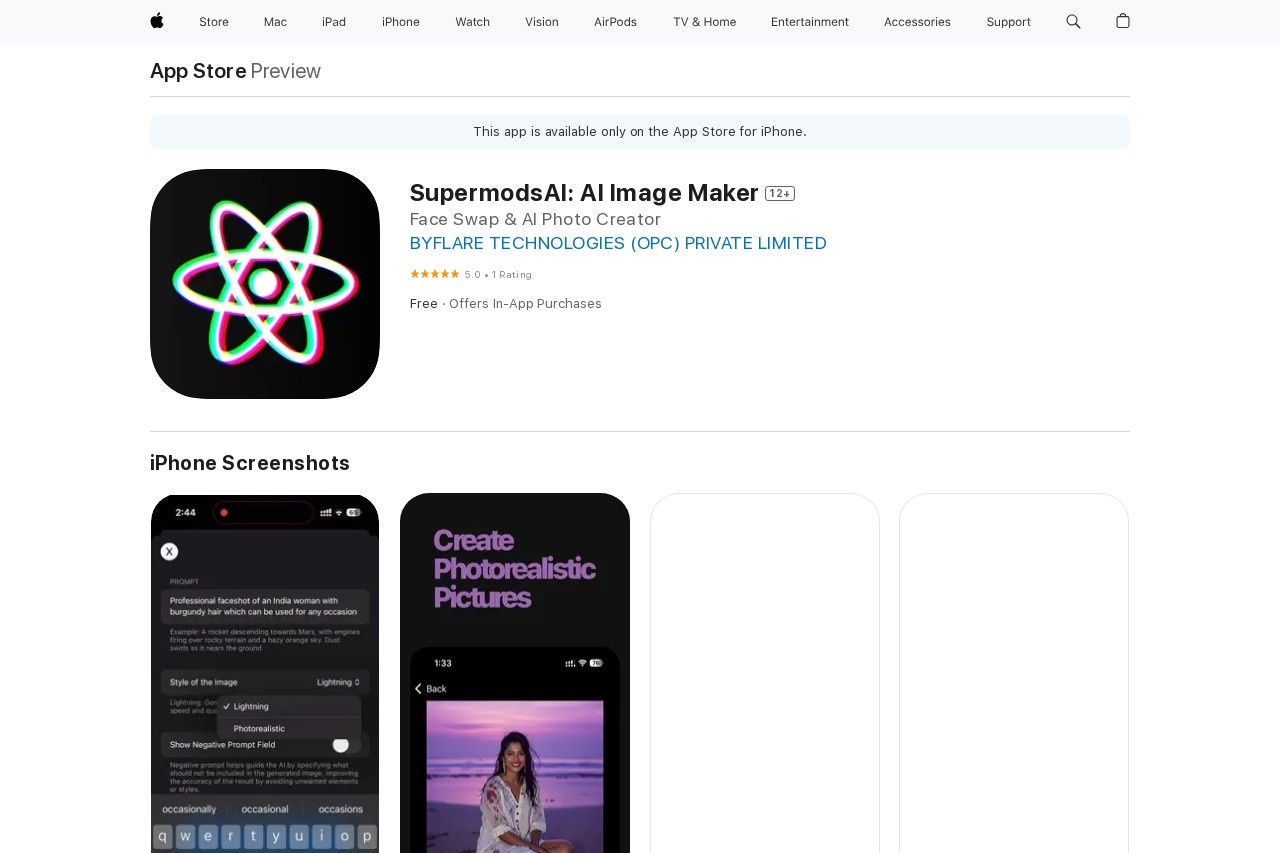
Task: Click the fourth blank screenshot placeholder
Action: 1014,673
